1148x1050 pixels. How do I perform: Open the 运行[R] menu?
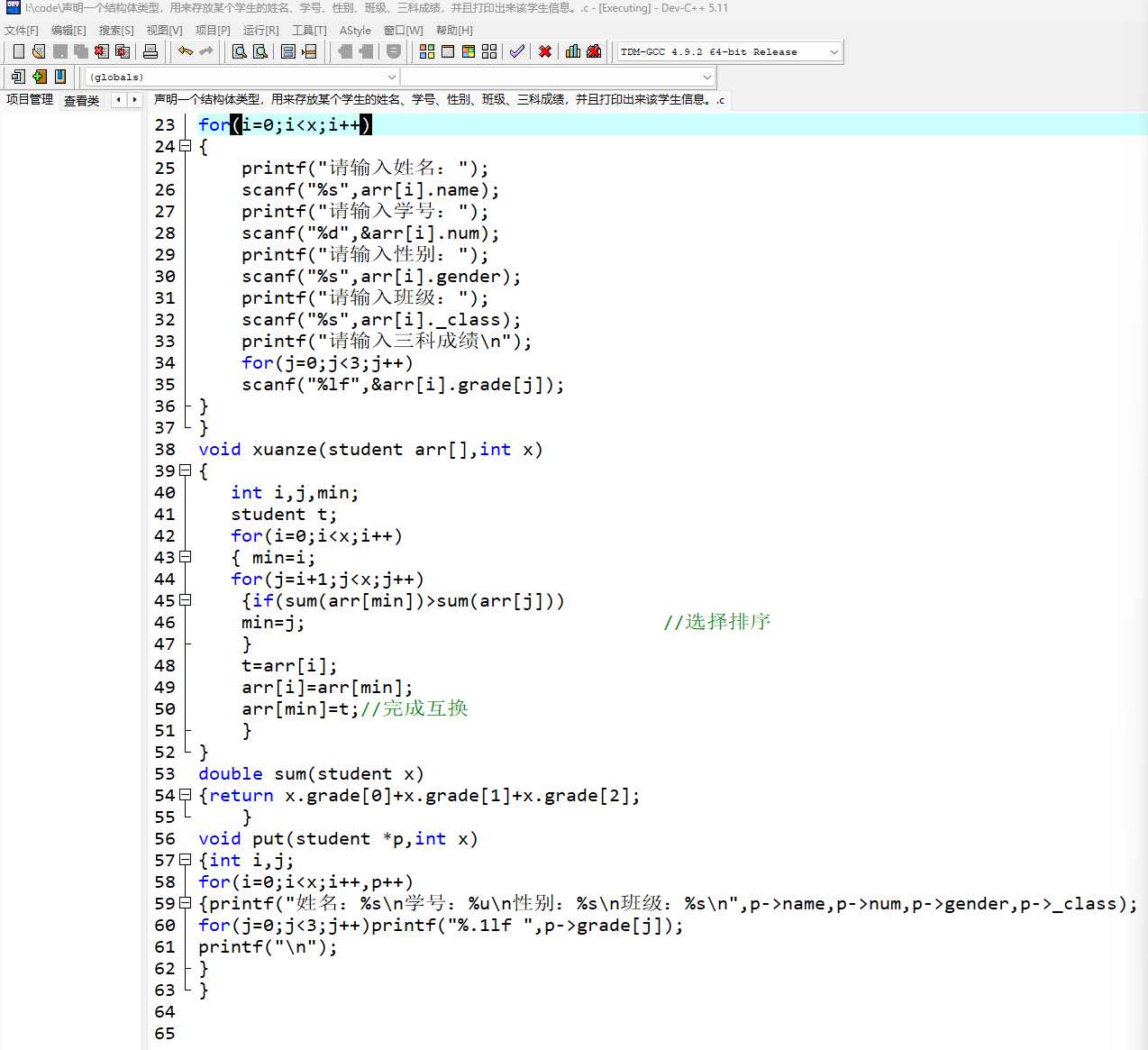(261, 30)
